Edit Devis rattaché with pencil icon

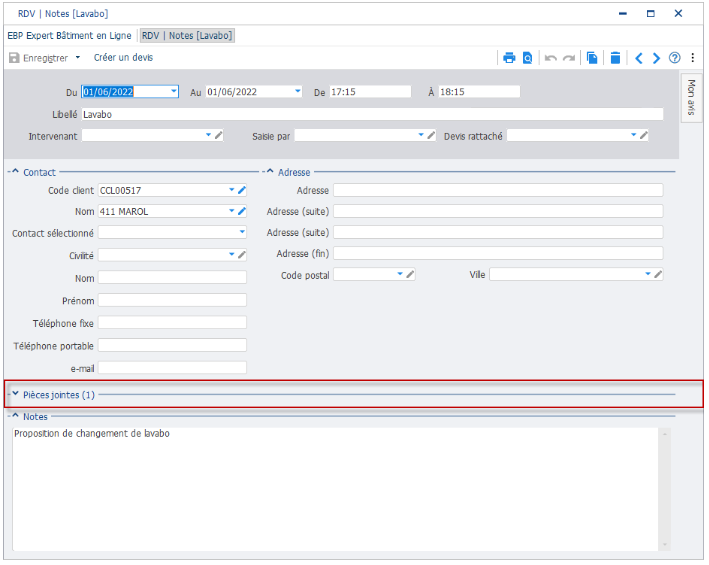(x=644, y=135)
